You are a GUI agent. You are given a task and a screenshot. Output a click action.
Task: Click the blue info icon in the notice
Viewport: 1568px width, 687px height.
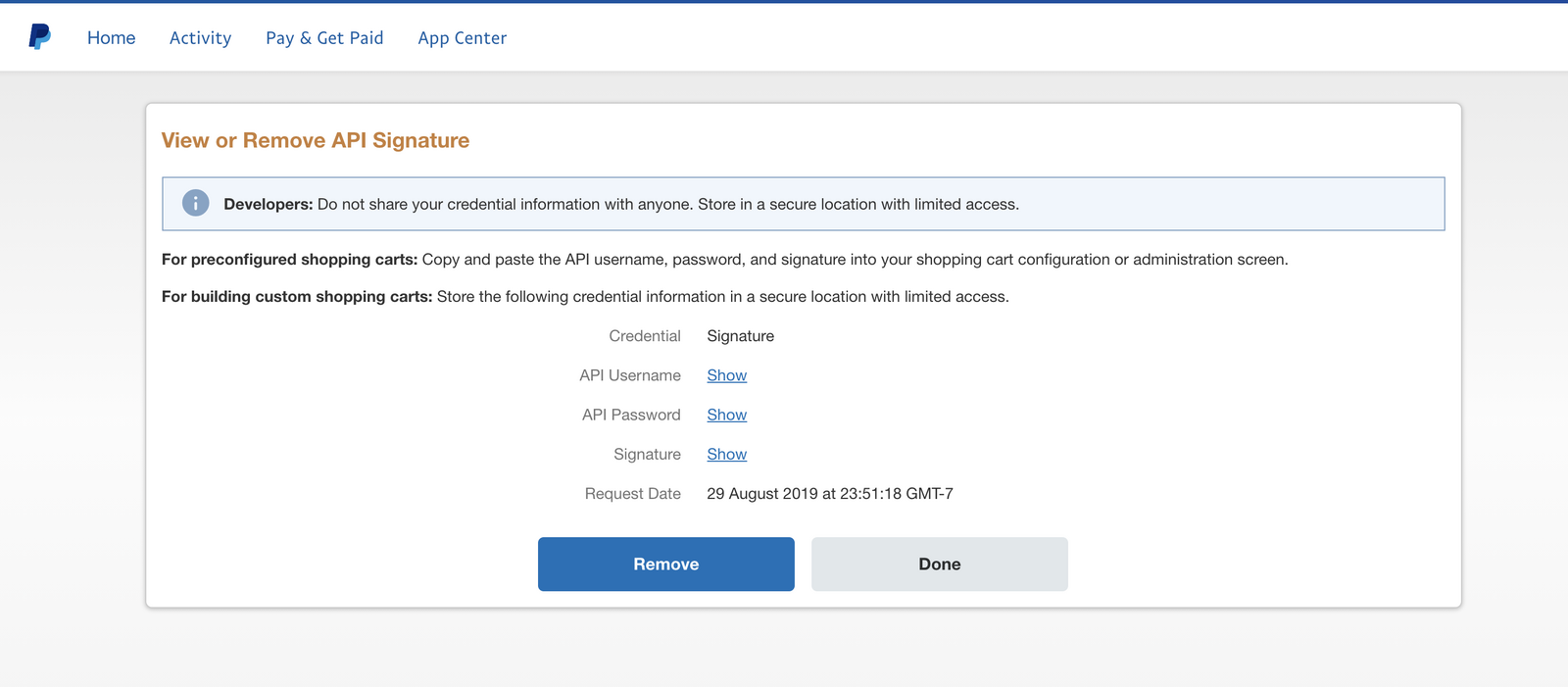click(x=196, y=204)
